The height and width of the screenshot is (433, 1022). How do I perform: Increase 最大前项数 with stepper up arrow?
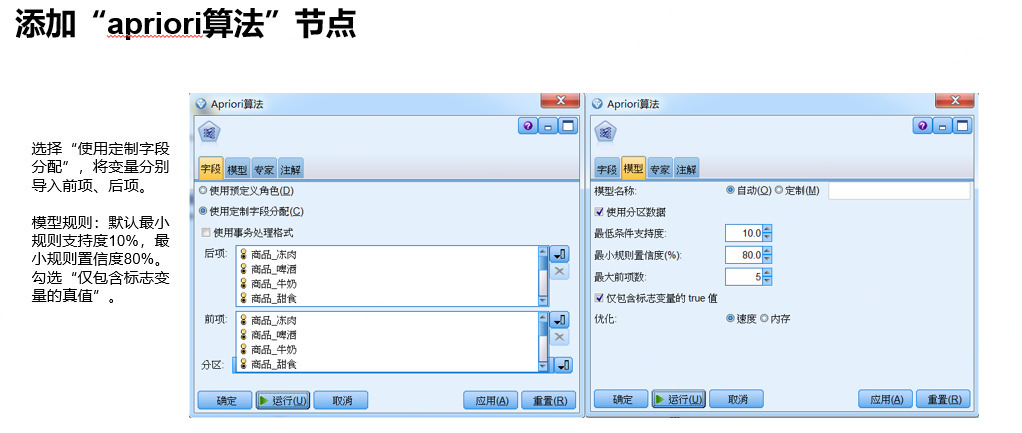(x=767, y=273)
